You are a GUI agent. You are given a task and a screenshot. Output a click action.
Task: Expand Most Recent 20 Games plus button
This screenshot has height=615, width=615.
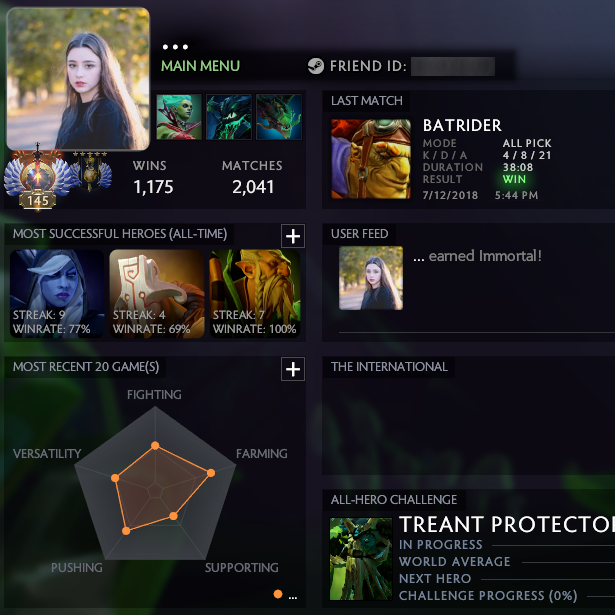tap(293, 369)
